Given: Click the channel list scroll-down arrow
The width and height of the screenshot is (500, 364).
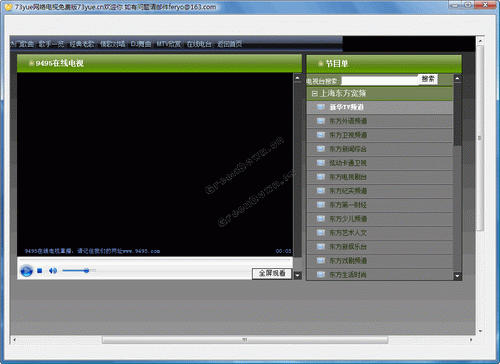Looking at the screenshot, I should (457, 276).
